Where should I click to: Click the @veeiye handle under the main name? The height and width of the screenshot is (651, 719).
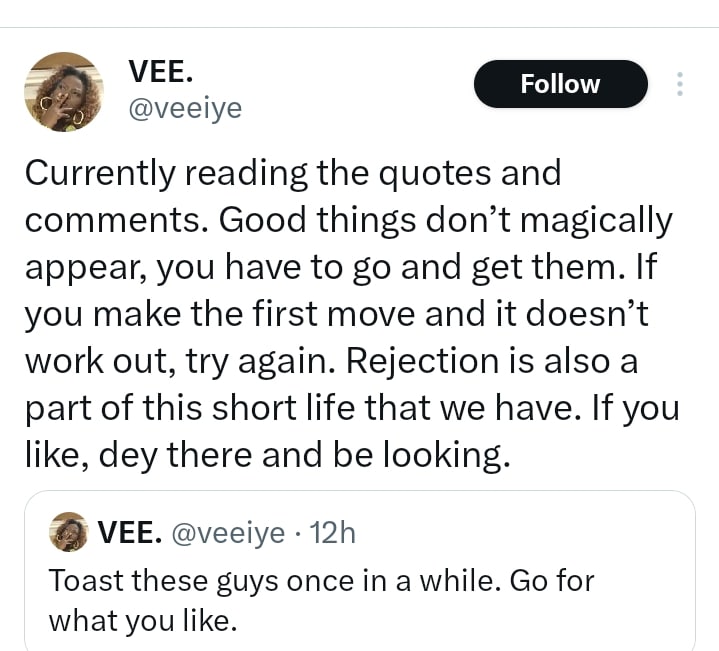pos(185,107)
